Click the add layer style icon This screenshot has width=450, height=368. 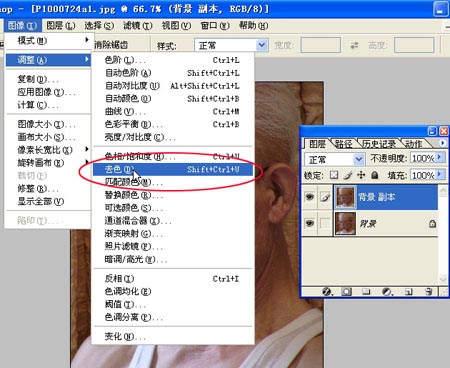(327, 292)
